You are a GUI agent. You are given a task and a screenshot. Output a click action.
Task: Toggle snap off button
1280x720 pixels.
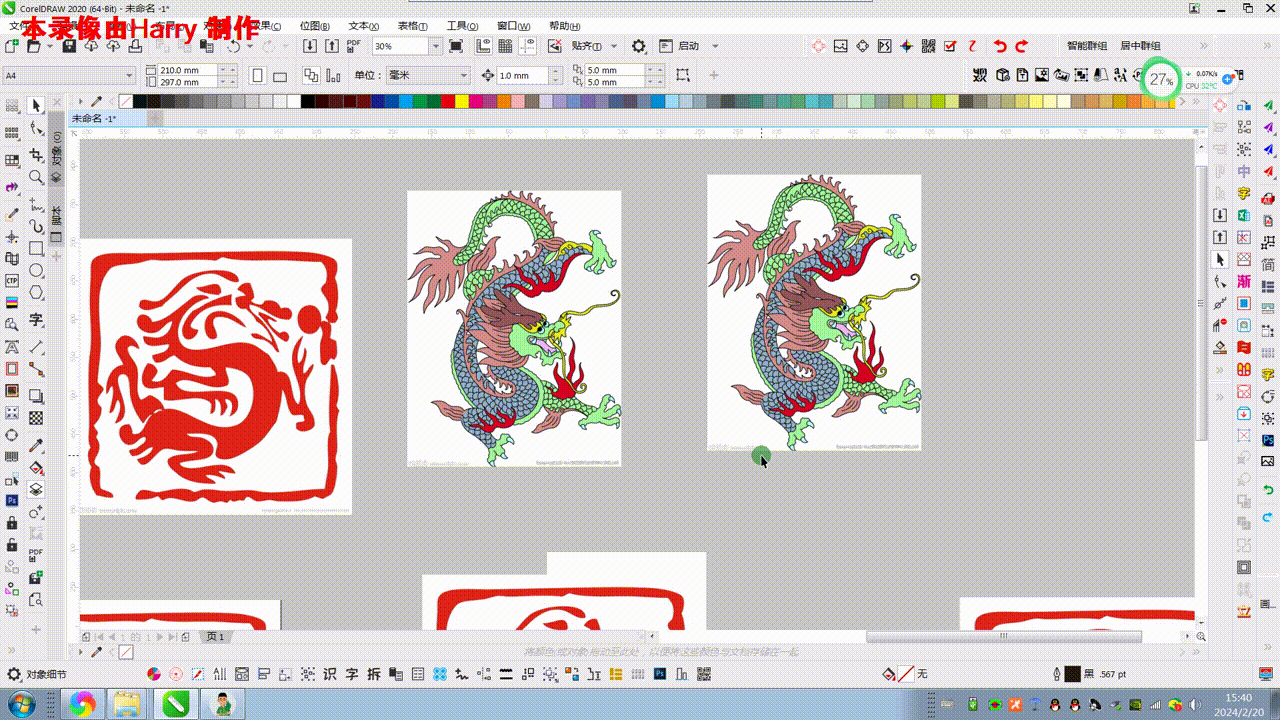click(x=555, y=46)
